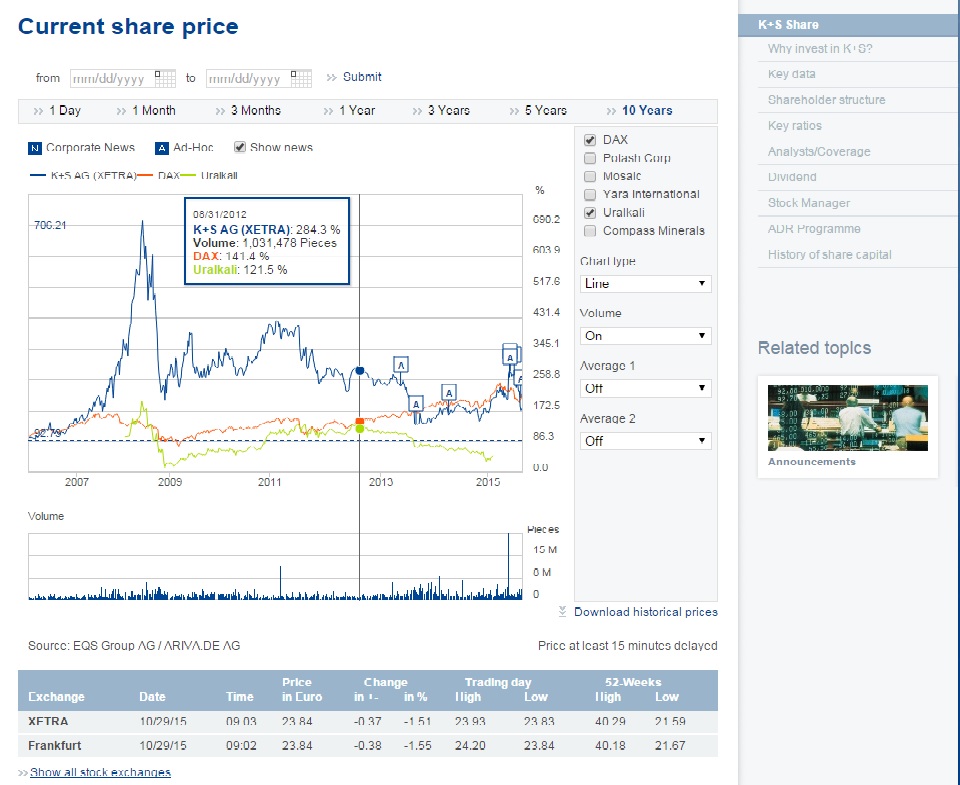This screenshot has width=960, height=785.
Task: Open the Chart type dropdown
Action: (645, 284)
